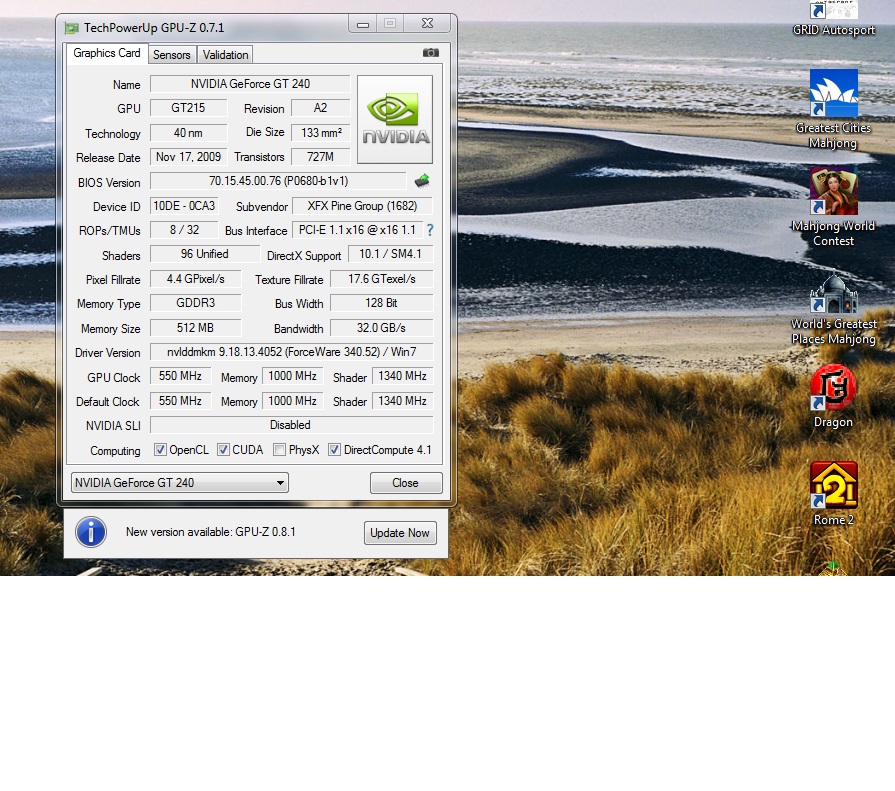This screenshot has height=791, width=895.
Task: Launch the Dragon desktop shortcut
Action: tap(833, 388)
